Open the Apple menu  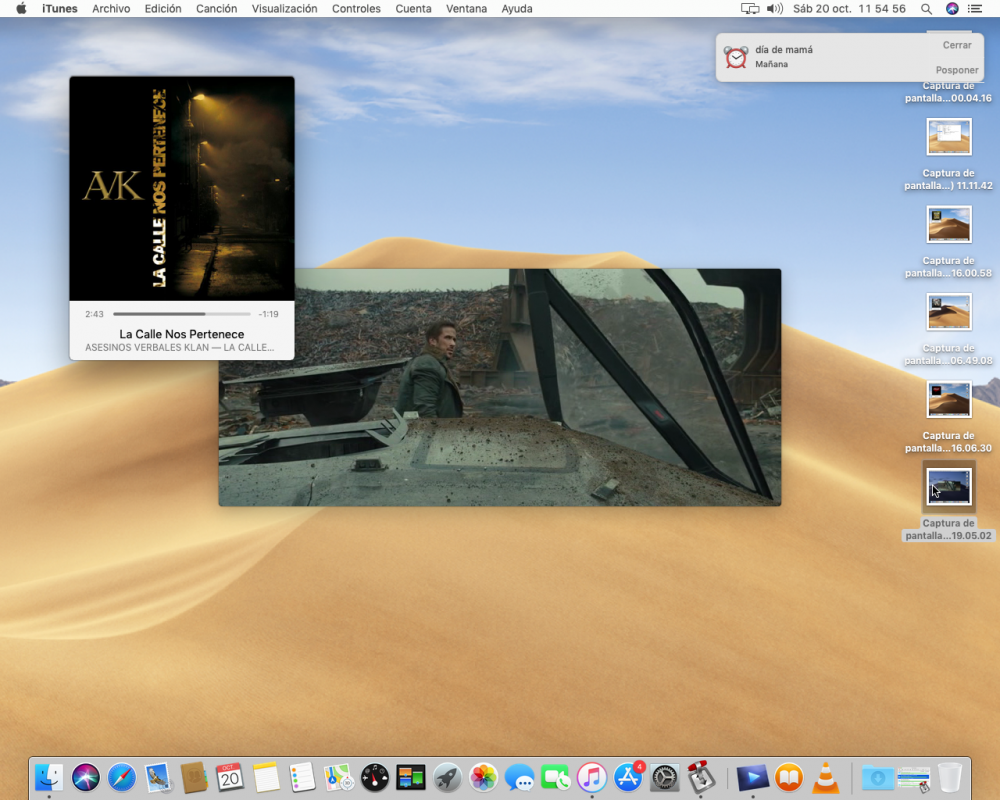click(x=21, y=8)
